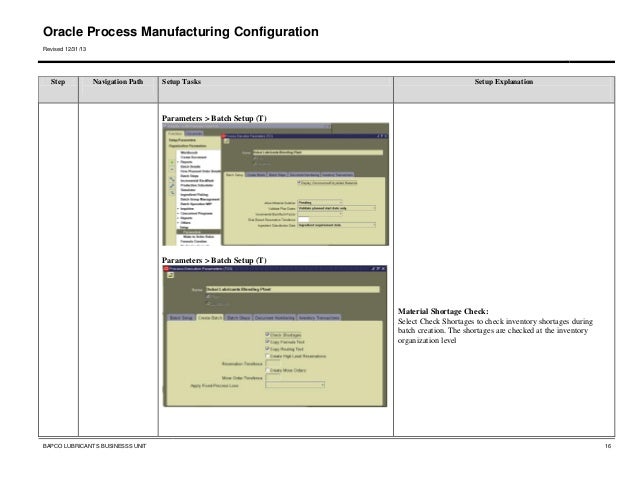638x493 pixels.
Task: Select Batch Details in the navigator tree
Action: pos(190,166)
